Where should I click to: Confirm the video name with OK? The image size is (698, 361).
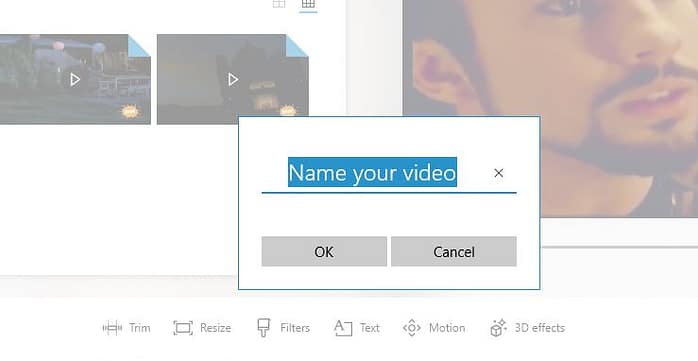pyautogui.click(x=324, y=251)
